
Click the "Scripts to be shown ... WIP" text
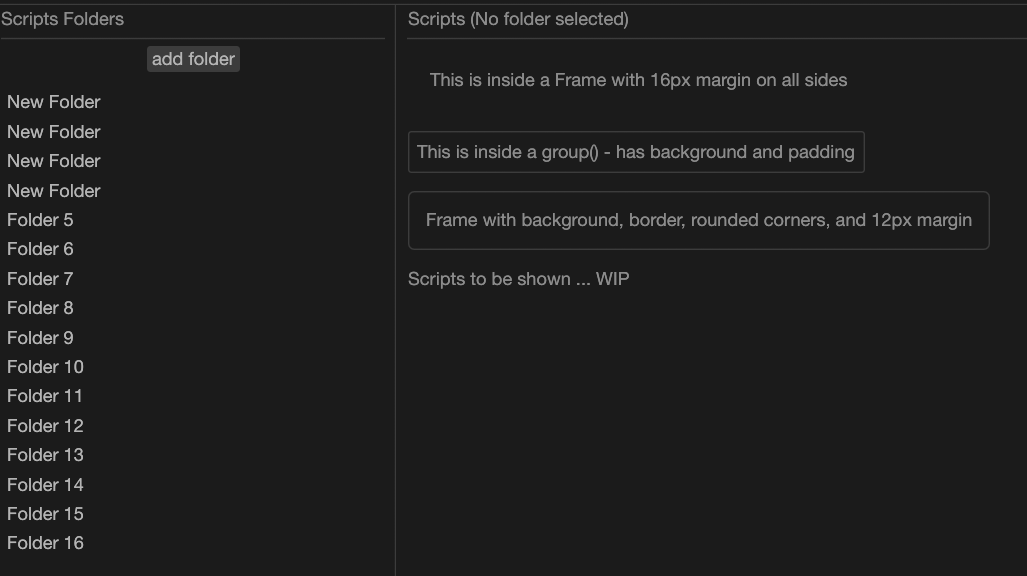tap(518, 279)
